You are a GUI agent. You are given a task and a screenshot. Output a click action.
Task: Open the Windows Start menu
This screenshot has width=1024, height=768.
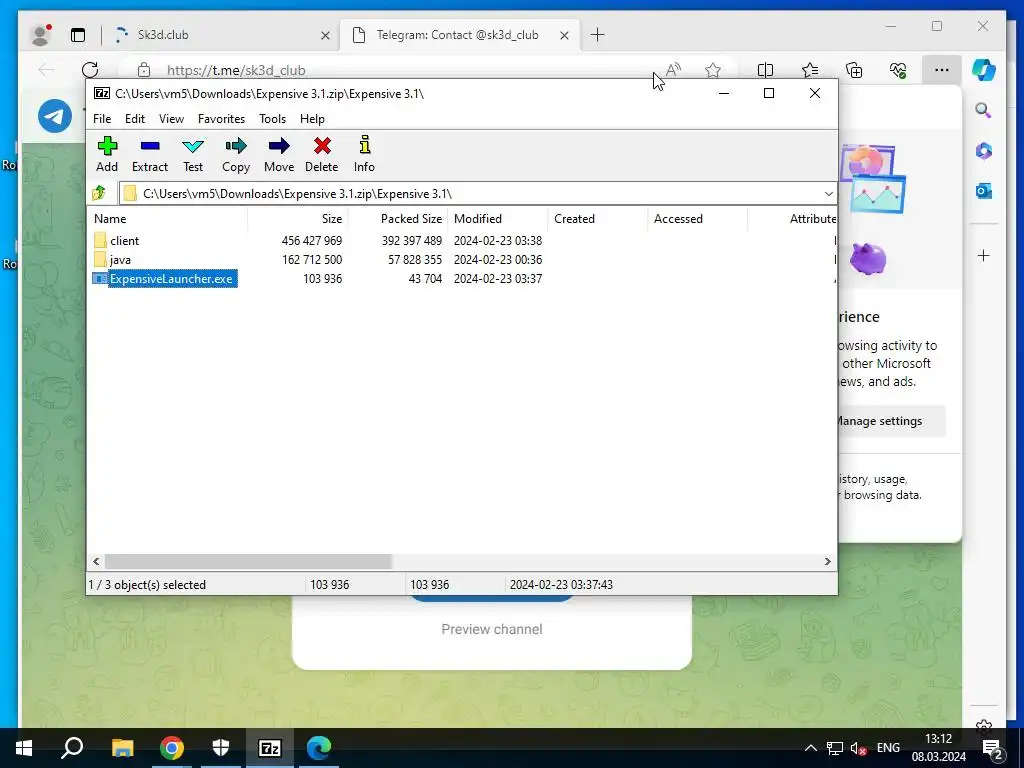click(x=24, y=748)
